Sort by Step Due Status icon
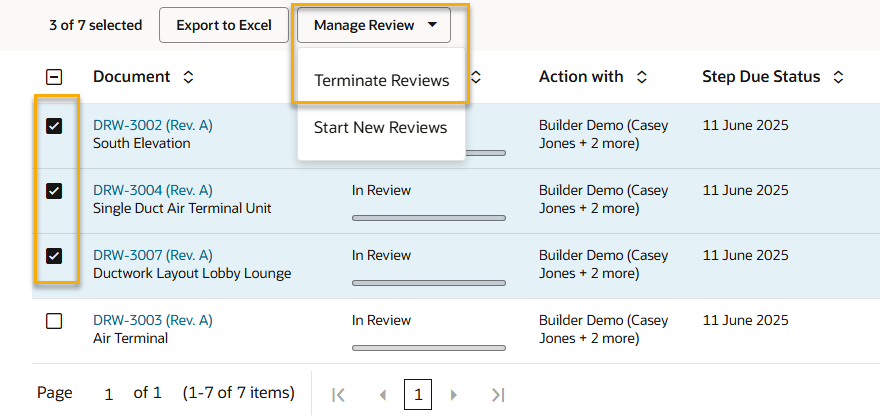The width and height of the screenshot is (880, 420). [x=838, y=77]
